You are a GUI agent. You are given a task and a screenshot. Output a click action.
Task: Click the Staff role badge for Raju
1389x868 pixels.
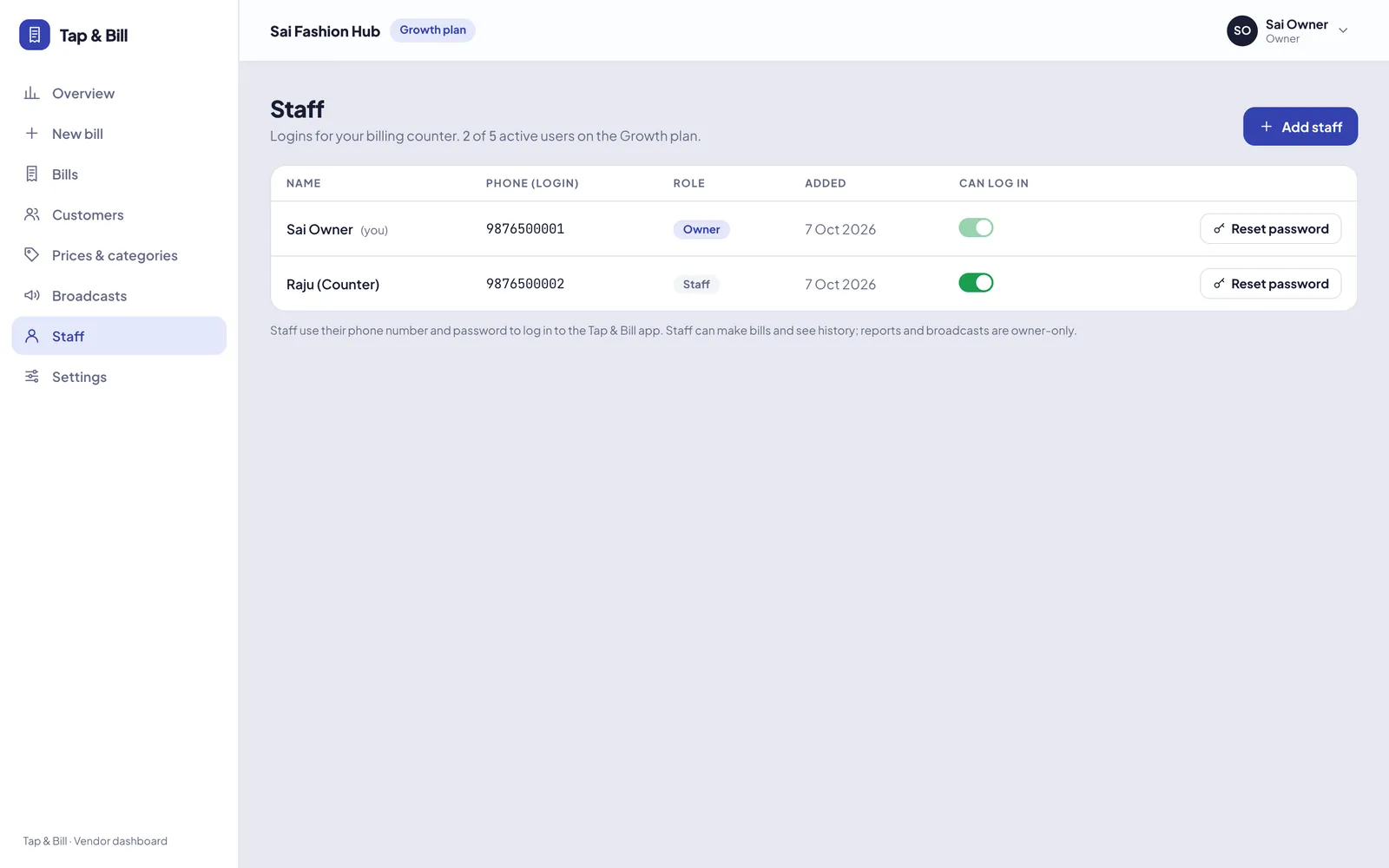click(x=696, y=284)
